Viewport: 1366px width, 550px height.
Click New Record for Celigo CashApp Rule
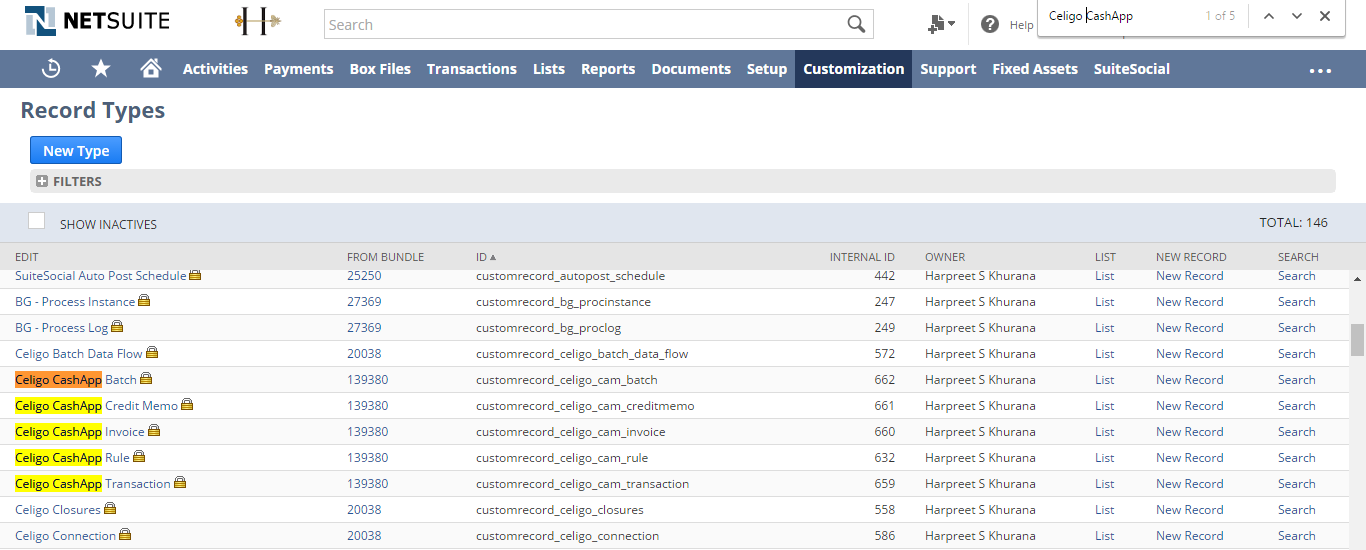click(x=1189, y=458)
